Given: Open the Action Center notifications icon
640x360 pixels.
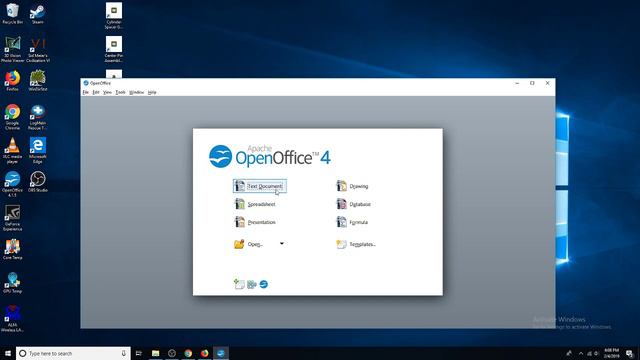Looking at the screenshot, I should click(x=630, y=353).
